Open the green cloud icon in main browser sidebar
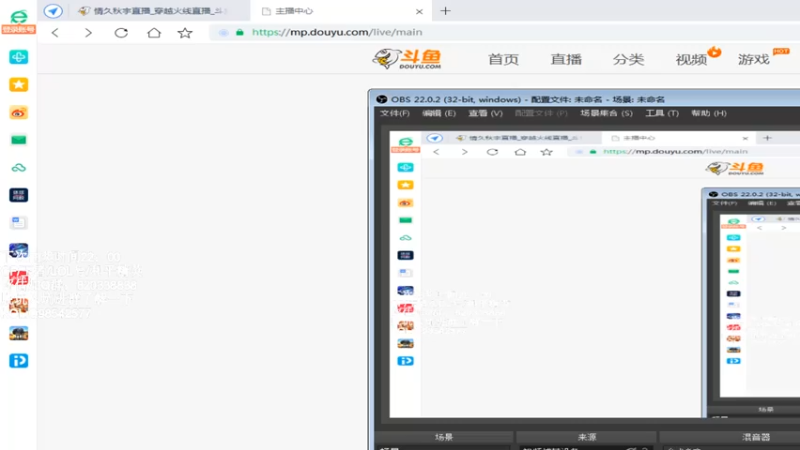800x450 pixels. tap(18, 167)
